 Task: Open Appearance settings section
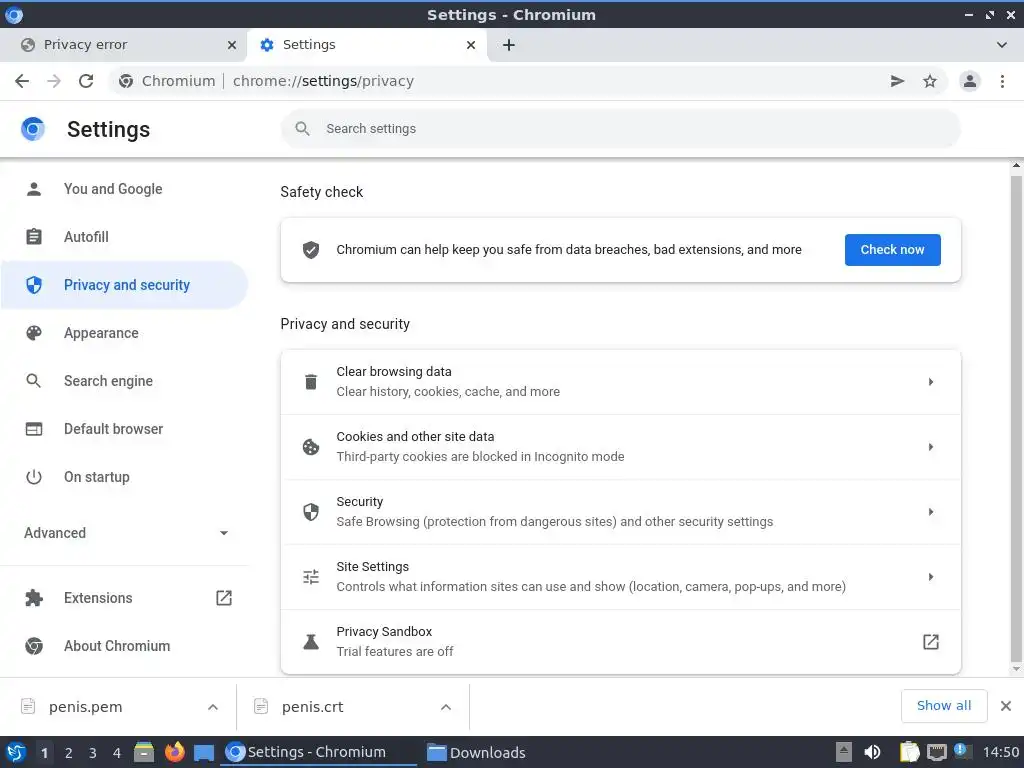[x=124, y=333]
